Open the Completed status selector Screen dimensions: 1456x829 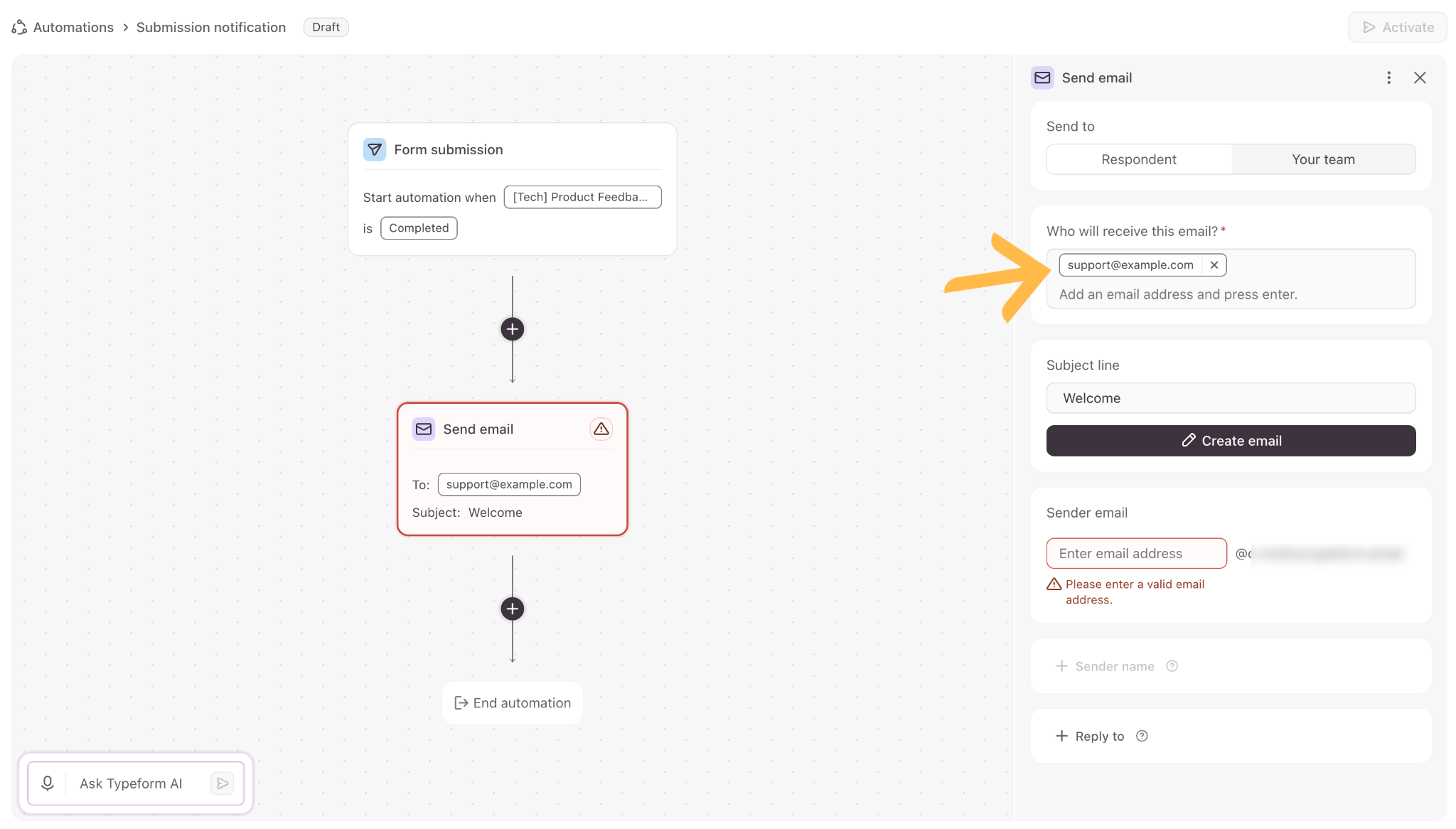[419, 228]
